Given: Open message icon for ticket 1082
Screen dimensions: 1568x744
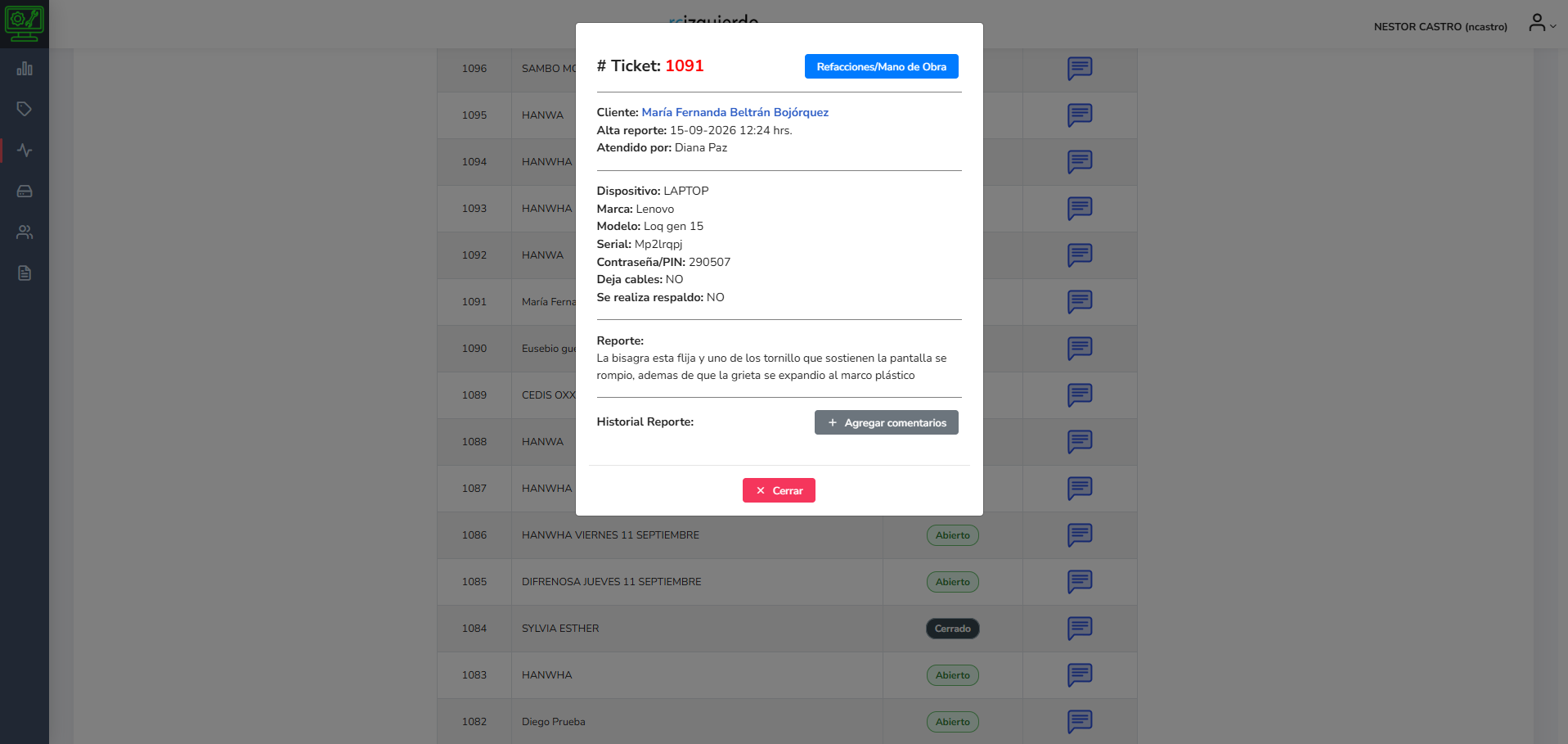Looking at the screenshot, I should coord(1080,722).
